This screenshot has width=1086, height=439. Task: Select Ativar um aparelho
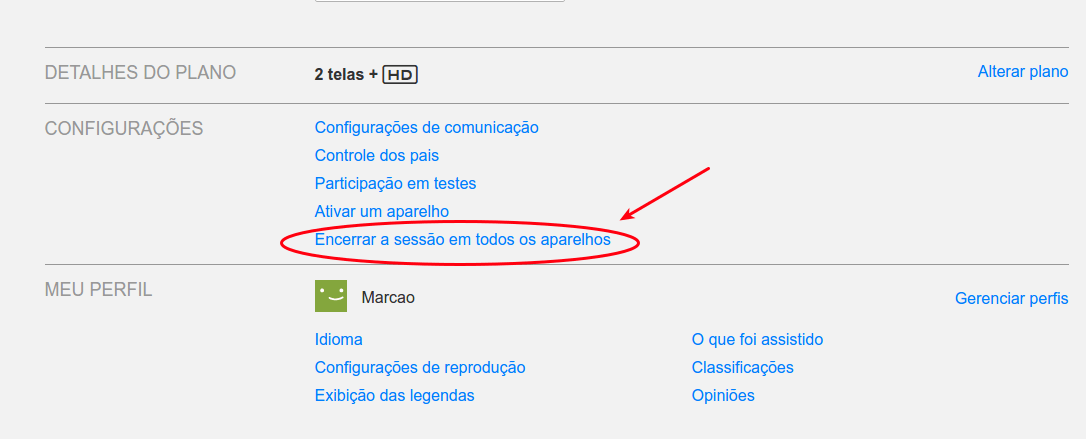(x=382, y=211)
